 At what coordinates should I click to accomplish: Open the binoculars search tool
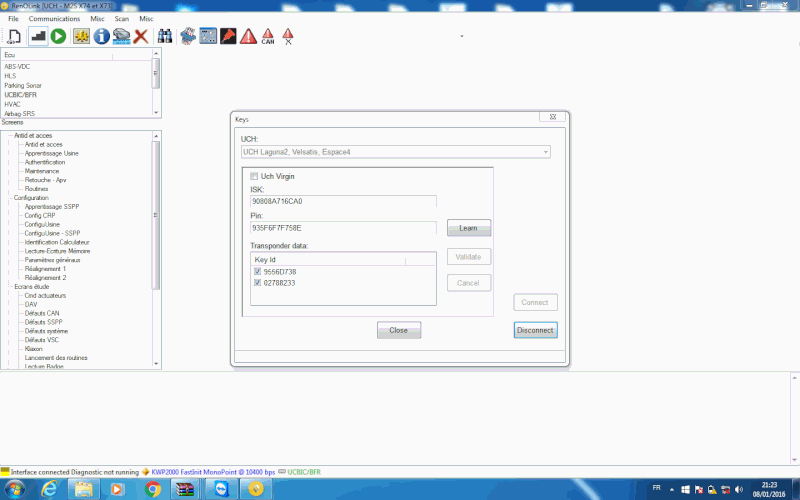tap(166, 36)
